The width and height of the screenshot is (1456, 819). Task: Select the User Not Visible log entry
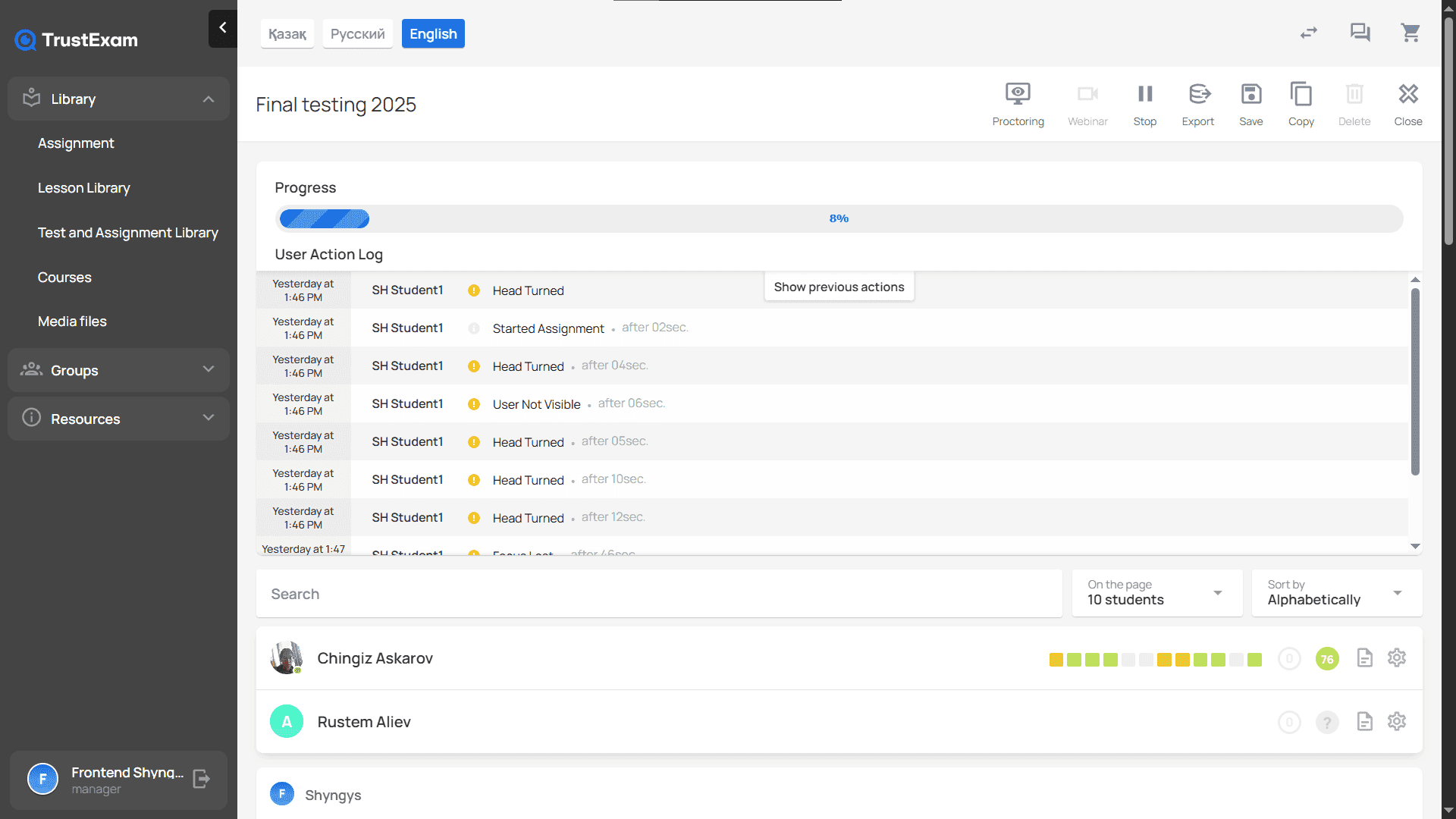click(832, 403)
